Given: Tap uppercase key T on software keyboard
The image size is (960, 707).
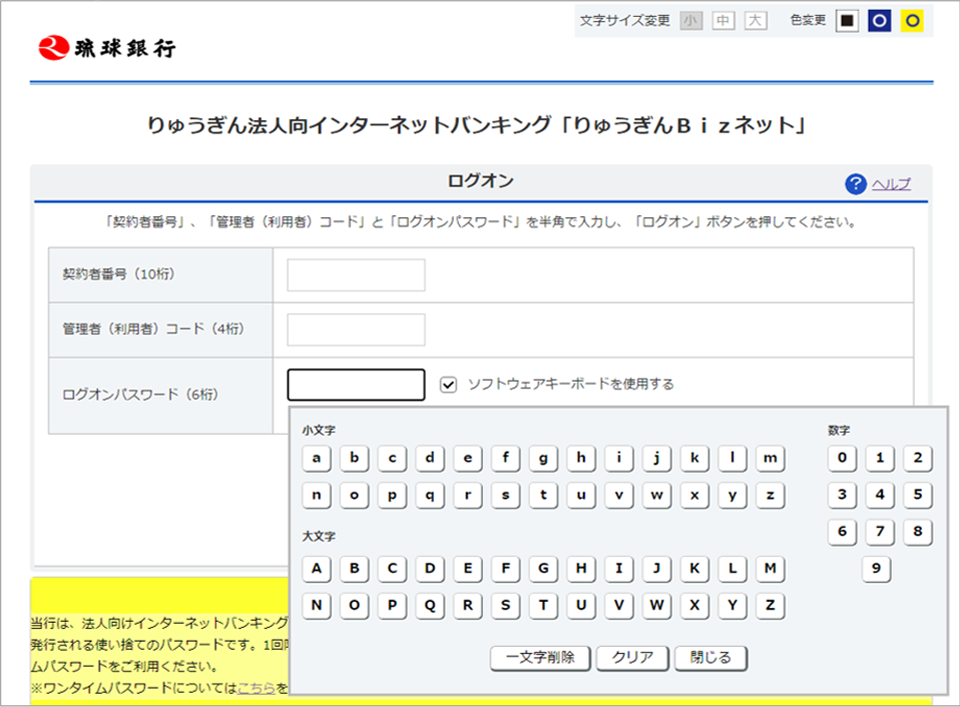Looking at the screenshot, I should click(544, 606).
